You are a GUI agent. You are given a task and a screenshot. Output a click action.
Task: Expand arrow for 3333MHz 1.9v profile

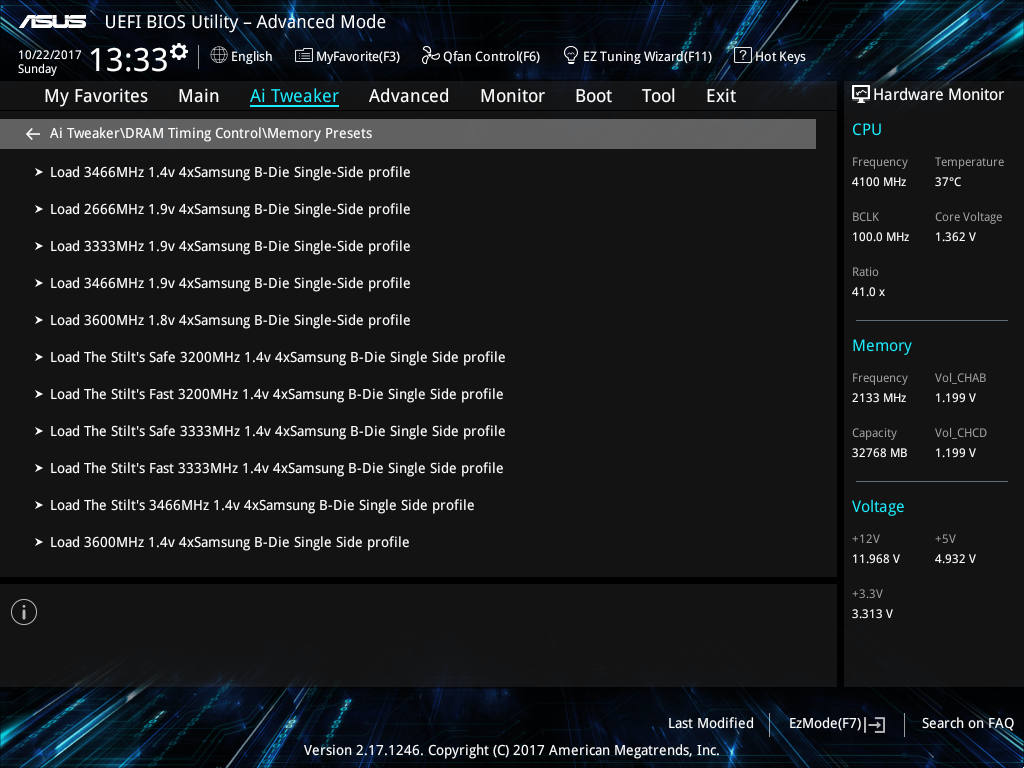pyautogui.click(x=39, y=246)
